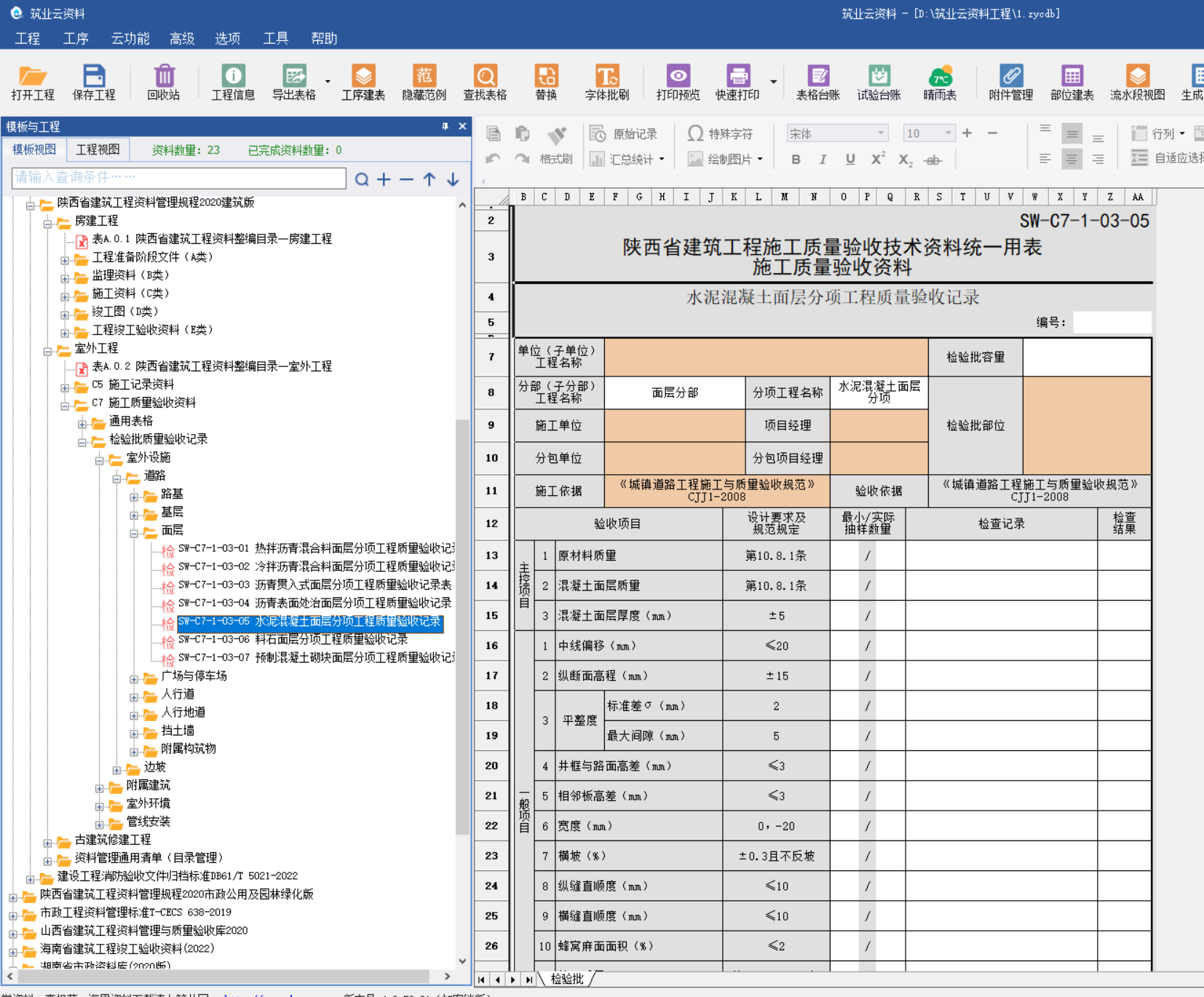Image resolution: width=1204 pixels, height=997 pixels.
Task: Click the minus icon beside search box
Action: [x=407, y=179]
